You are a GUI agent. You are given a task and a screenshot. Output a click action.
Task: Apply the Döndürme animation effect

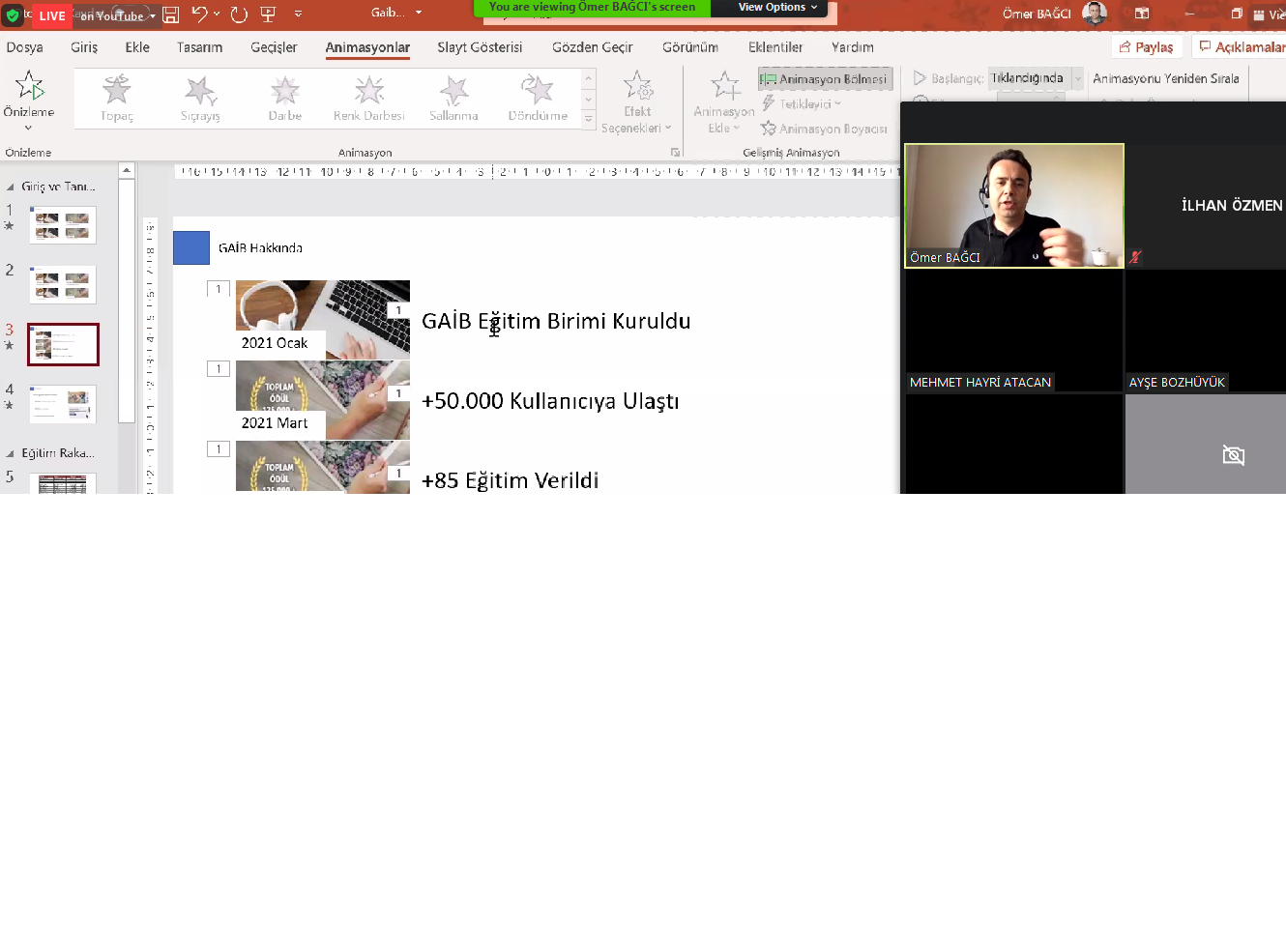point(538,98)
